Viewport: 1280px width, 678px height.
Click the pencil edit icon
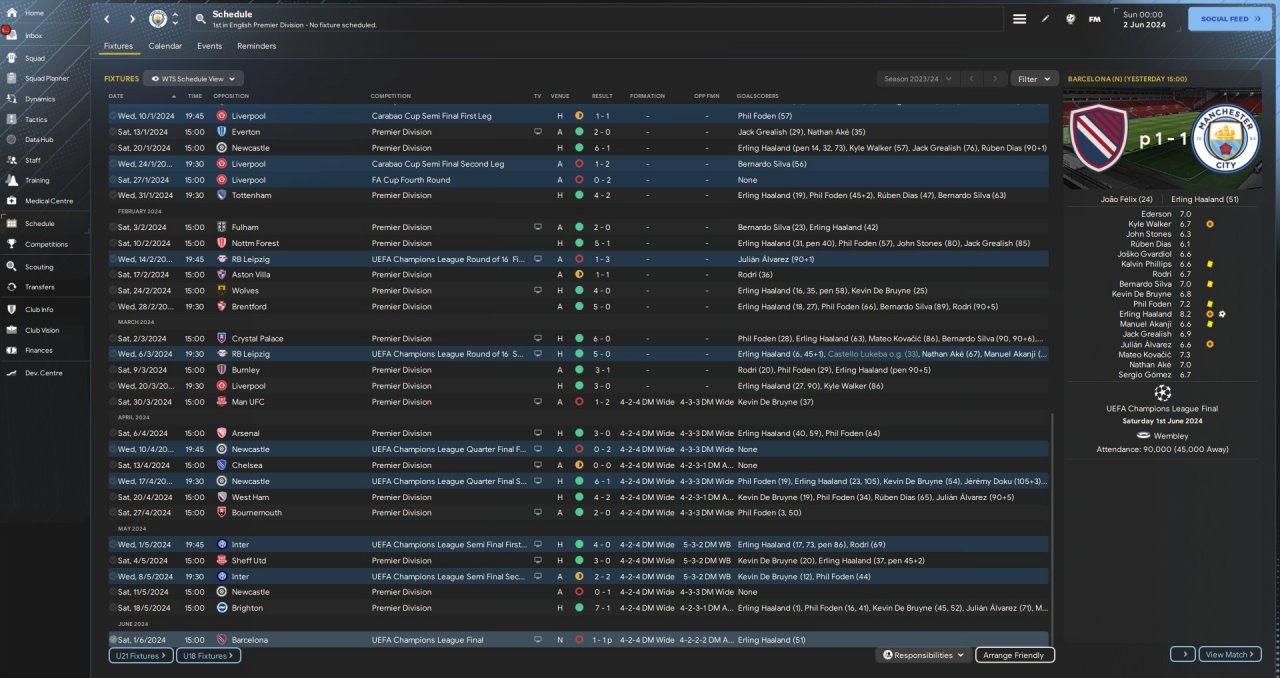pos(1046,19)
